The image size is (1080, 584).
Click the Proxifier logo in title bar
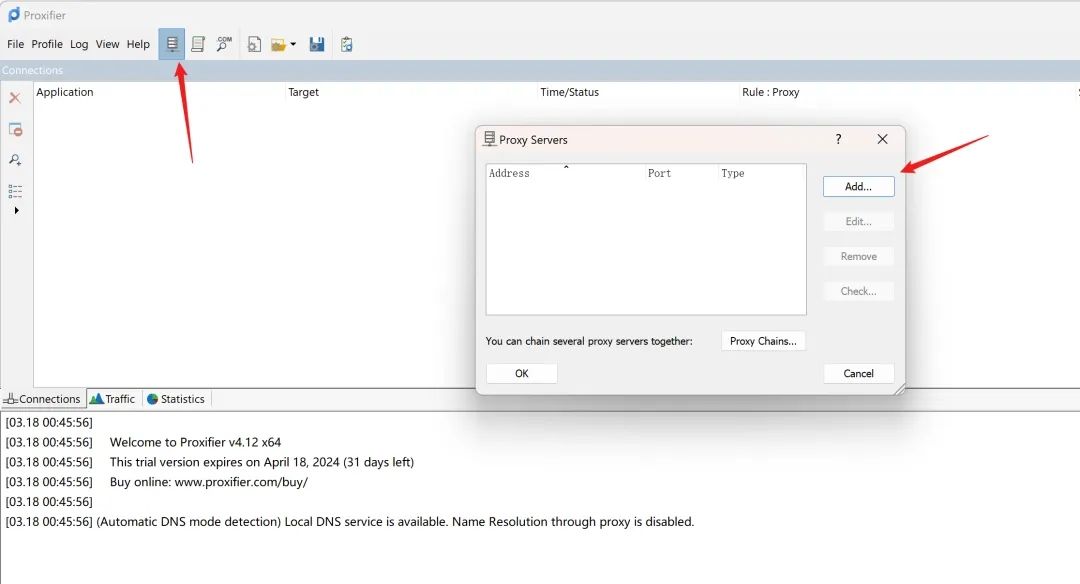[13, 14]
